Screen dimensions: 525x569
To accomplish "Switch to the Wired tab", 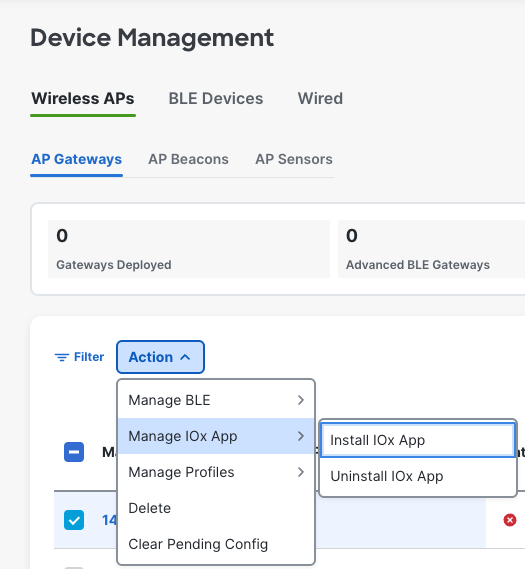I will point(320,98).
